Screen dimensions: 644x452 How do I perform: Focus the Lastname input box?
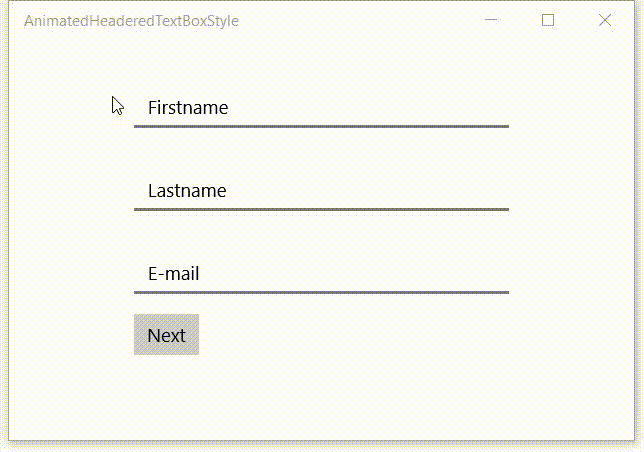(321, 191)
